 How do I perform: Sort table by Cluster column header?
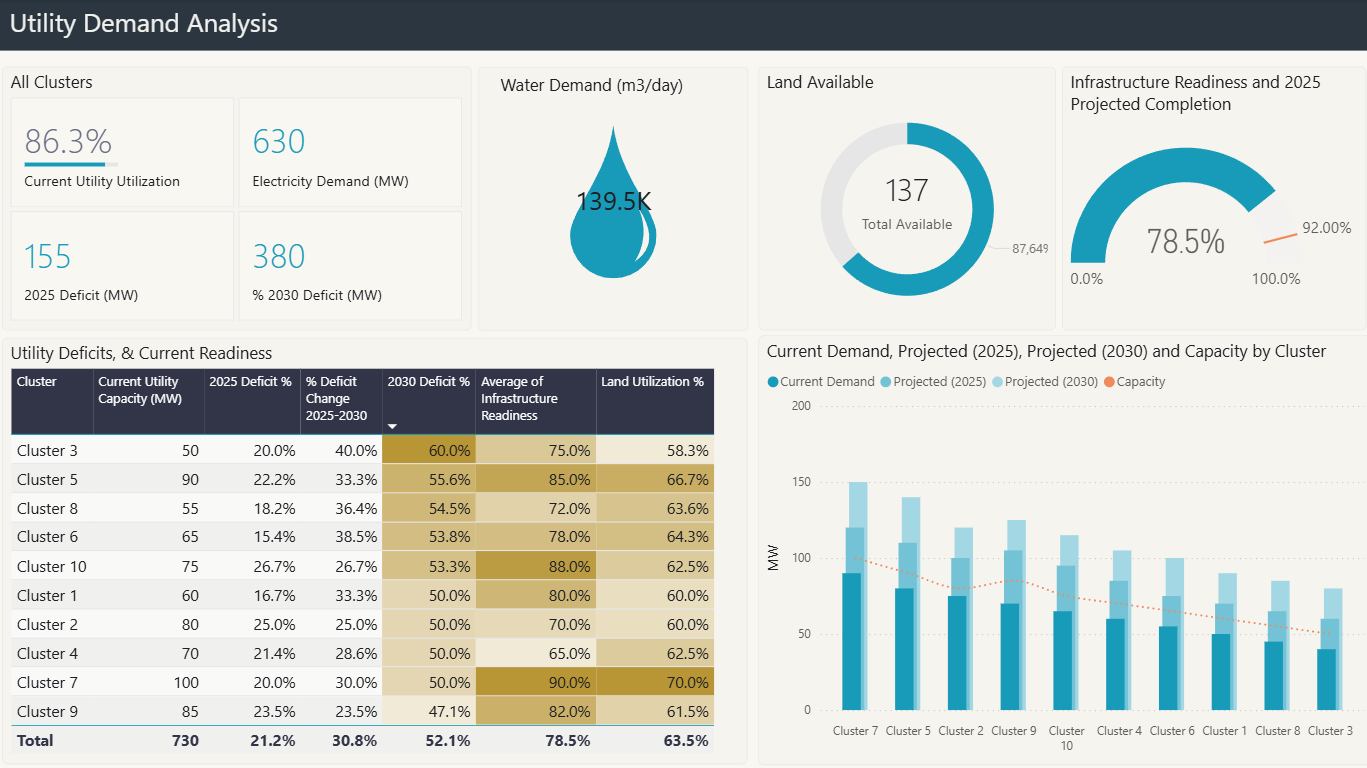37,382
